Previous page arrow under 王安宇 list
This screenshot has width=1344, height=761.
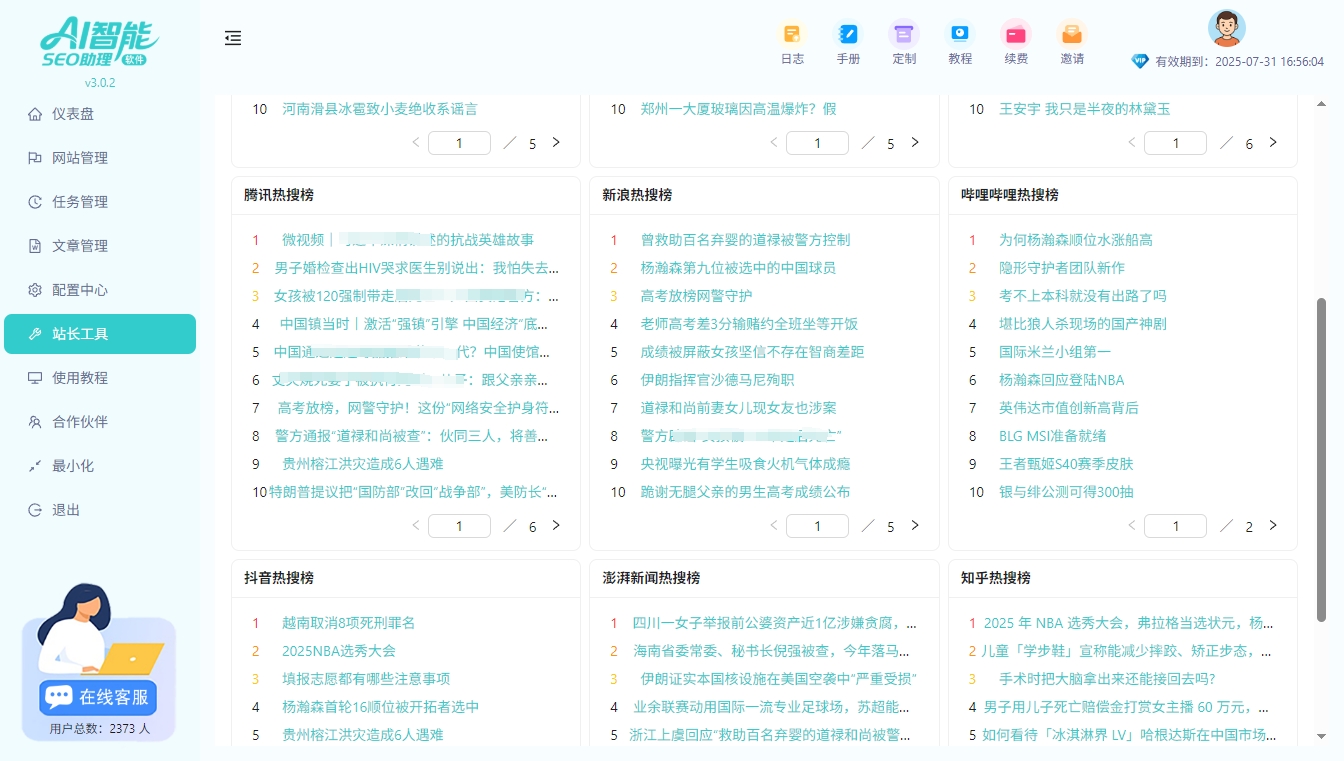click(1132, 142)
